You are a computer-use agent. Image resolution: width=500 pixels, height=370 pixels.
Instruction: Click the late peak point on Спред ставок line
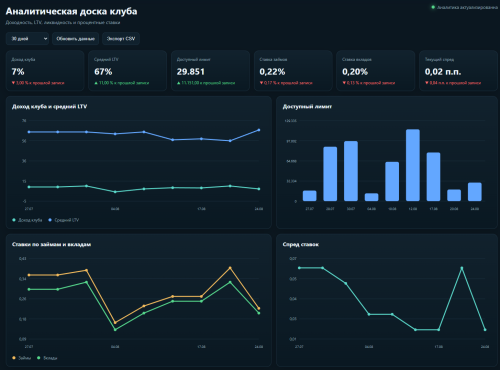click(462, 268)
